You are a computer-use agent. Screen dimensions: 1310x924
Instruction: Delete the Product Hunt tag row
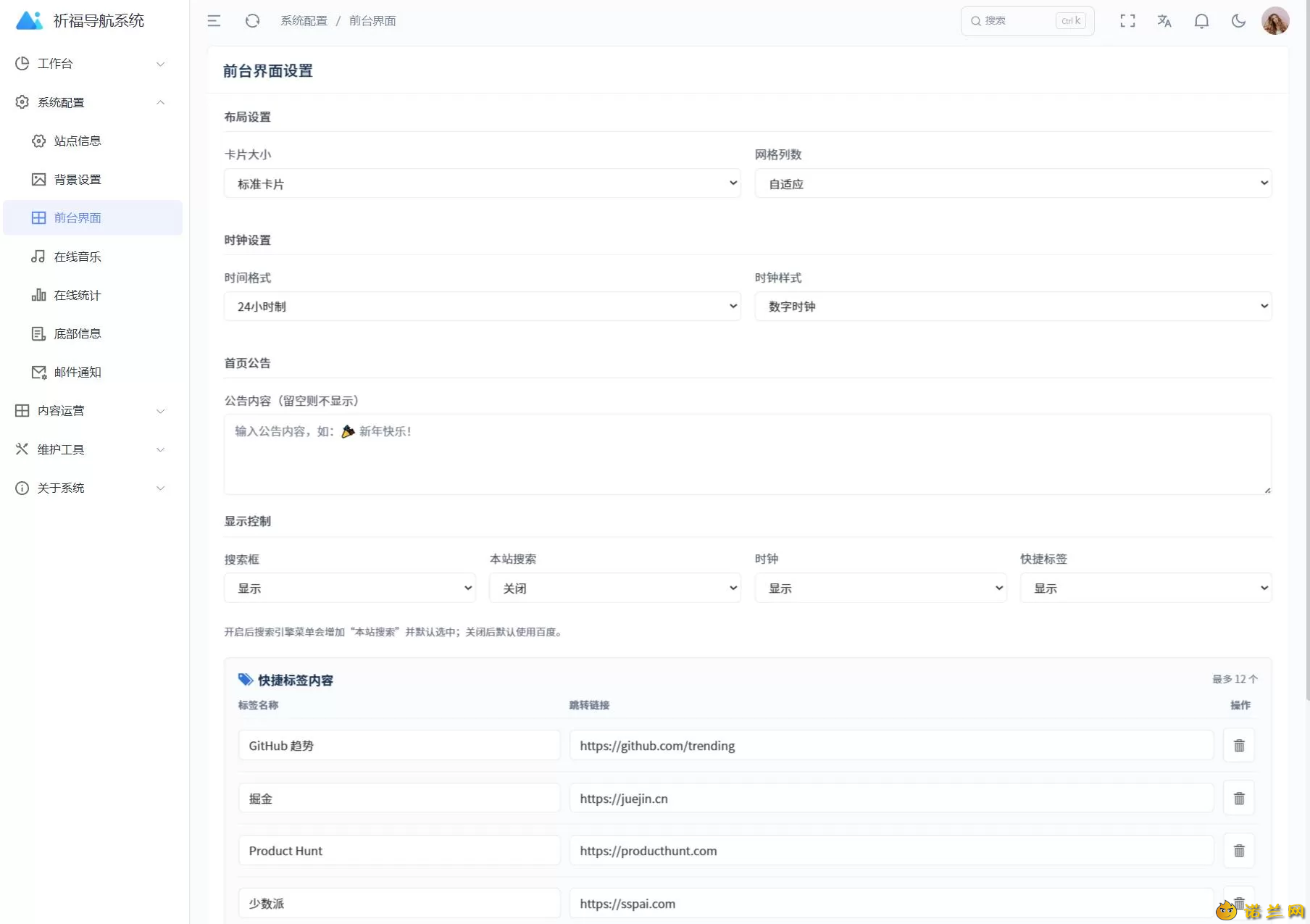coord(1239,851)
